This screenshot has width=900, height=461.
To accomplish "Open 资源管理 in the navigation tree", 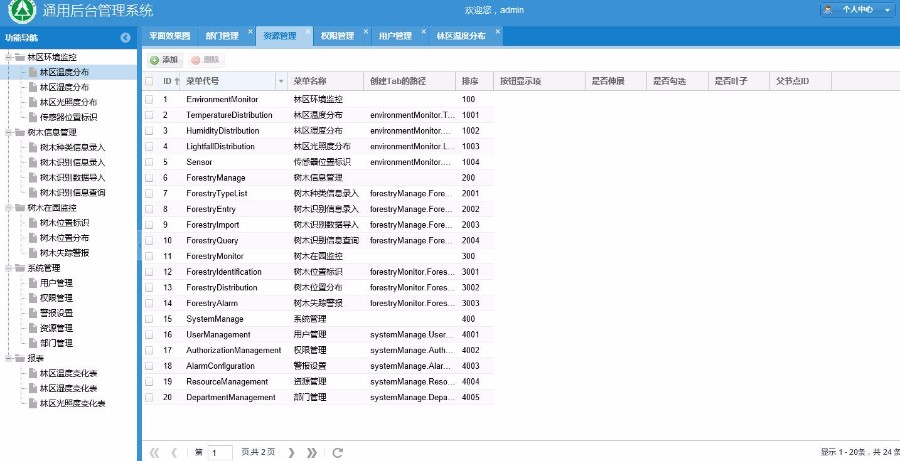I will point(56,328).
